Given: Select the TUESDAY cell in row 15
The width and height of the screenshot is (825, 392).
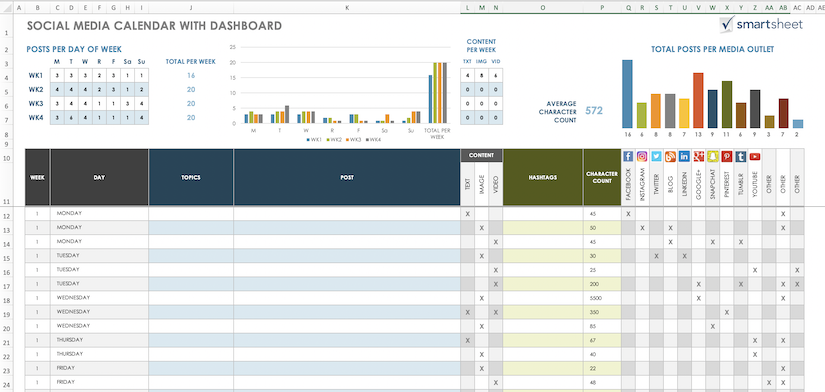Looking at the screenshot, I should [x=99, y=256].
